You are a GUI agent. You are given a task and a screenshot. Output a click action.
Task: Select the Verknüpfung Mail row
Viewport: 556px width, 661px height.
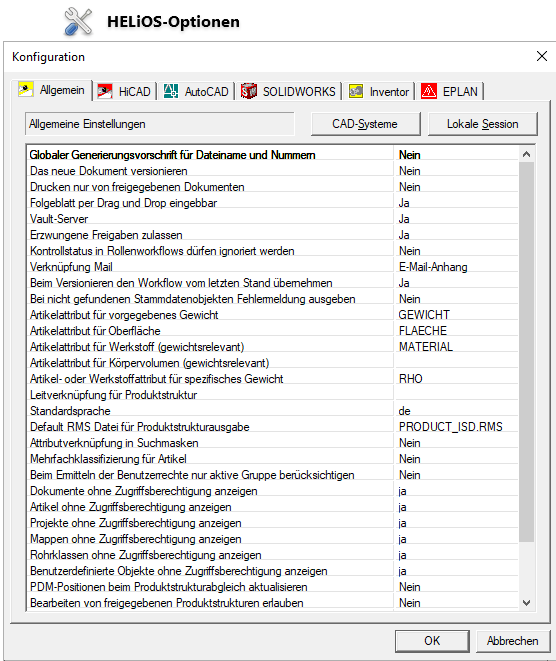pyautogui.click(x=273, y=267)
